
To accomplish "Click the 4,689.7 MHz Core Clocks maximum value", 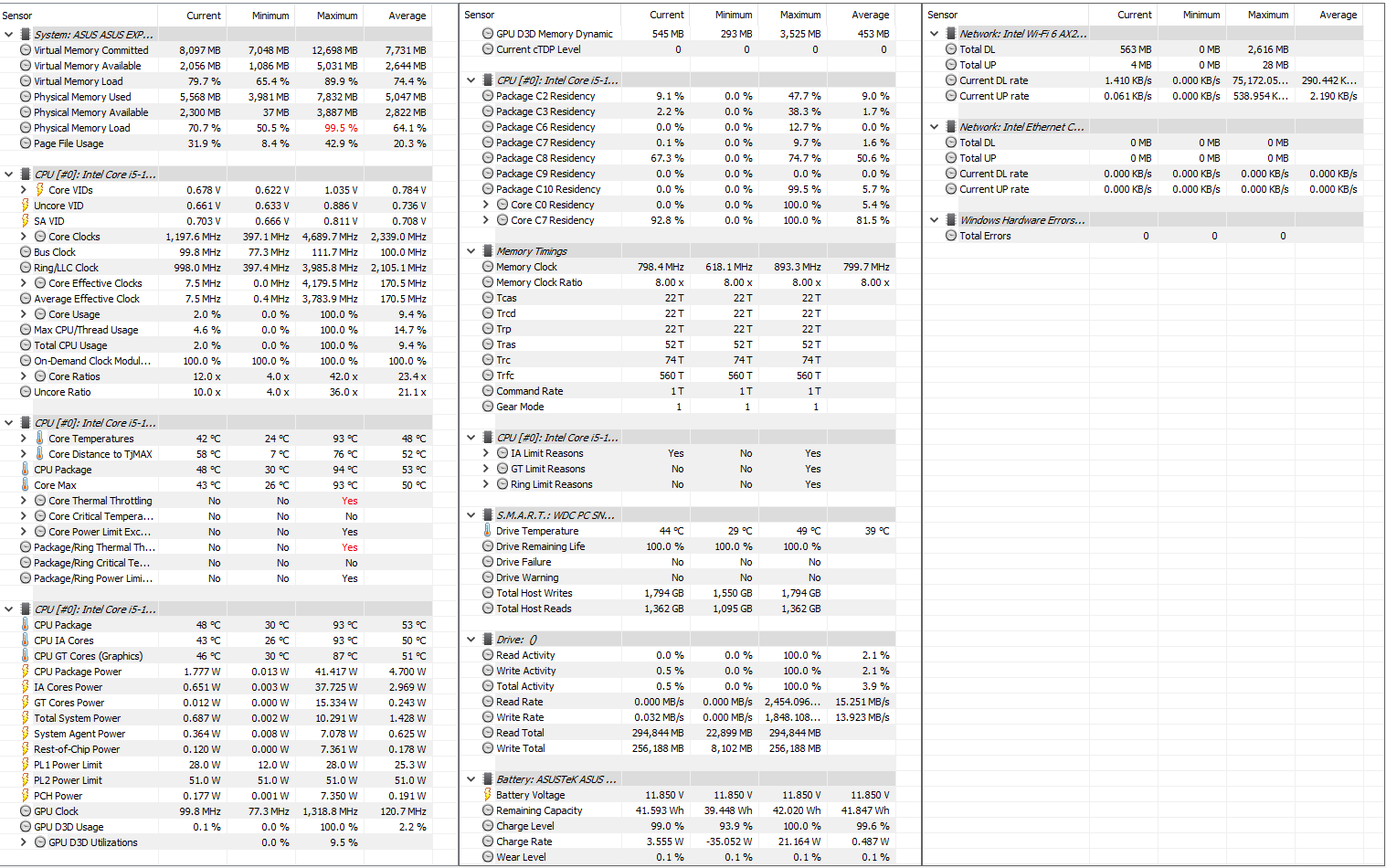I will point(330,237).
